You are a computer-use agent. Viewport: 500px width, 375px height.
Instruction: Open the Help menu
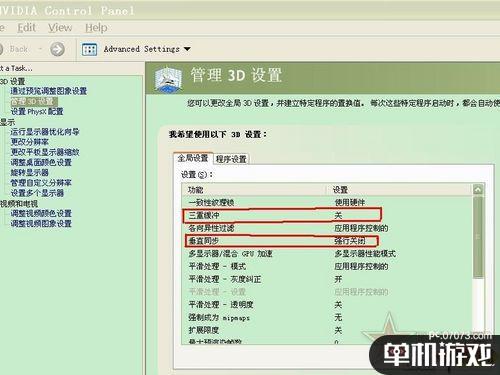click(96, 28)
